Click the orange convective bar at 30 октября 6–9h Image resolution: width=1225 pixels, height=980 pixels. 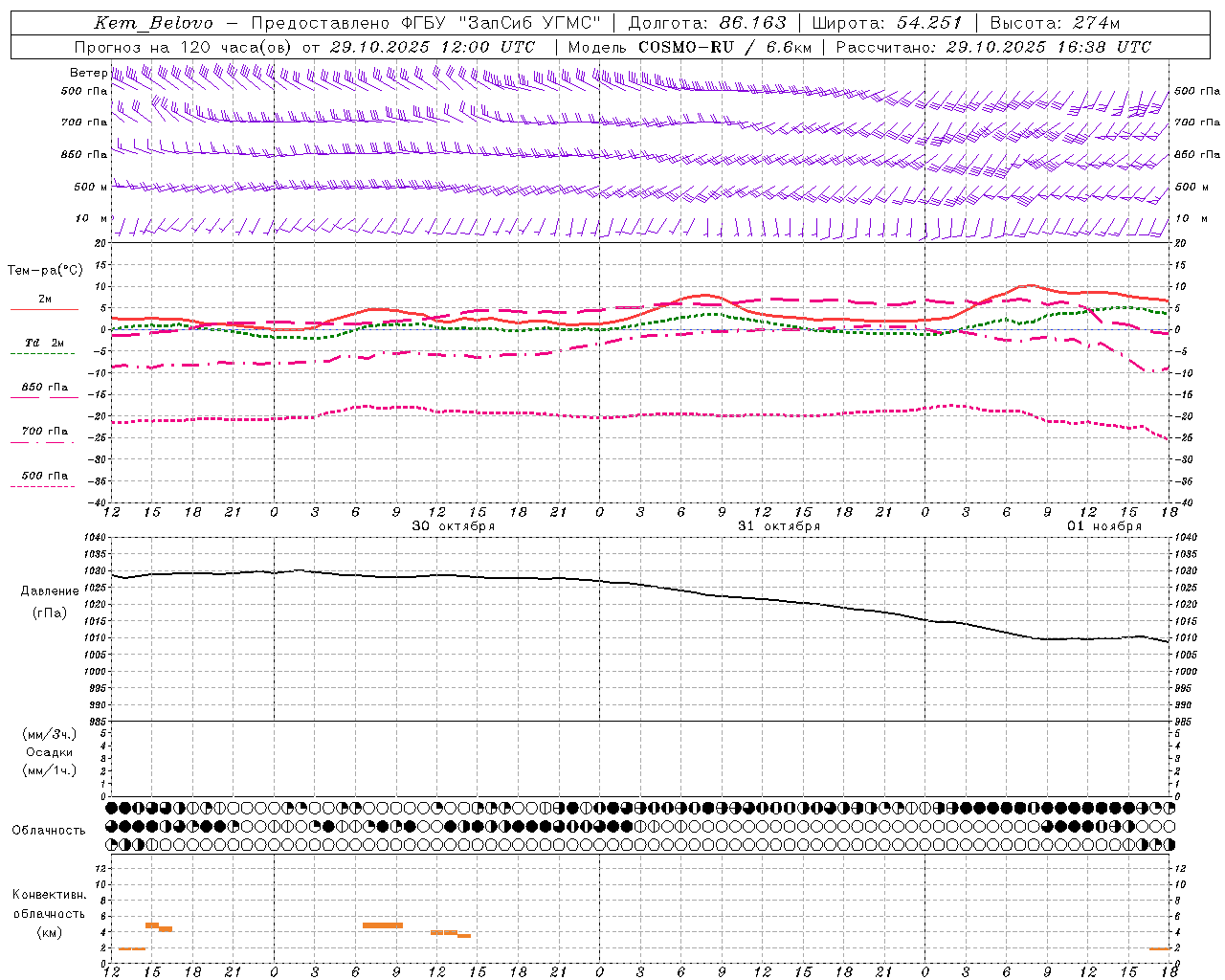click(383, 925)
